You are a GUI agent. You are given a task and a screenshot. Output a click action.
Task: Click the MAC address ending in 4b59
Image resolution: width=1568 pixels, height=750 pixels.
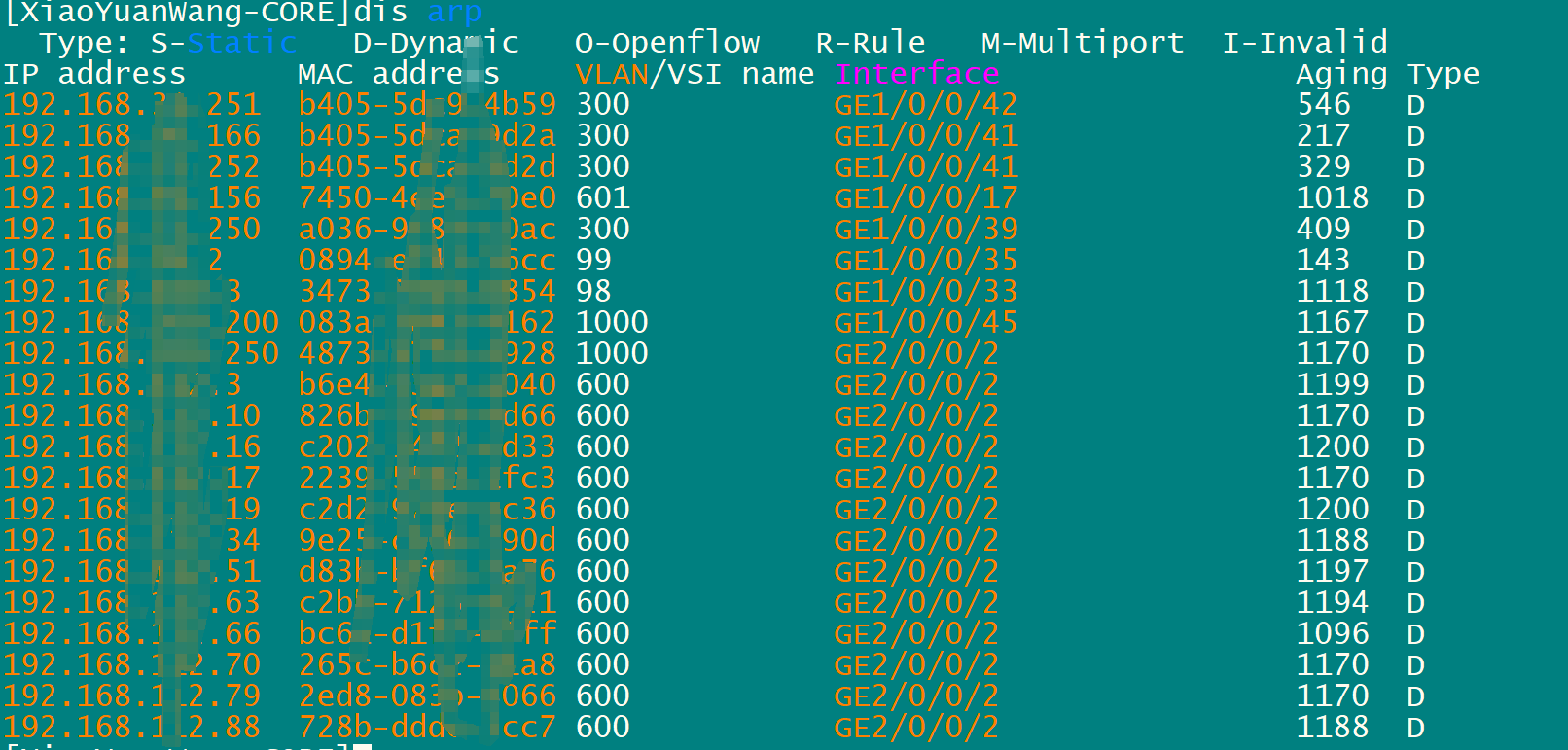[427, 105]
